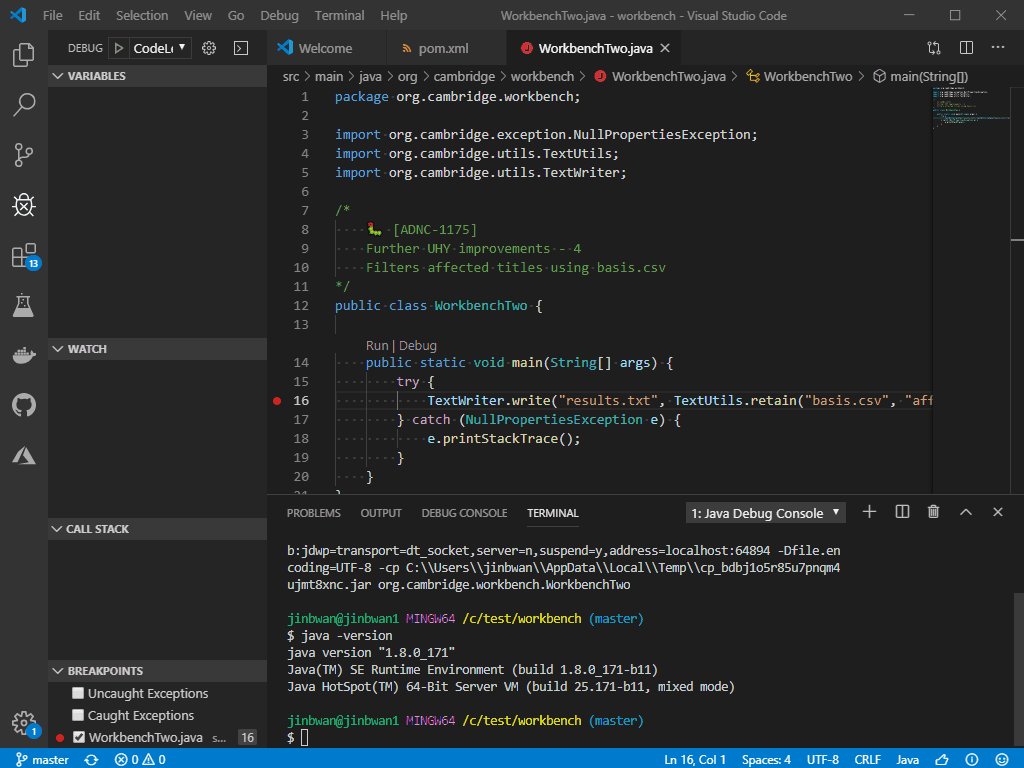Open the Test beaker icon
The height and width of the screenshot is (768, 1024).
click(22, 305)
